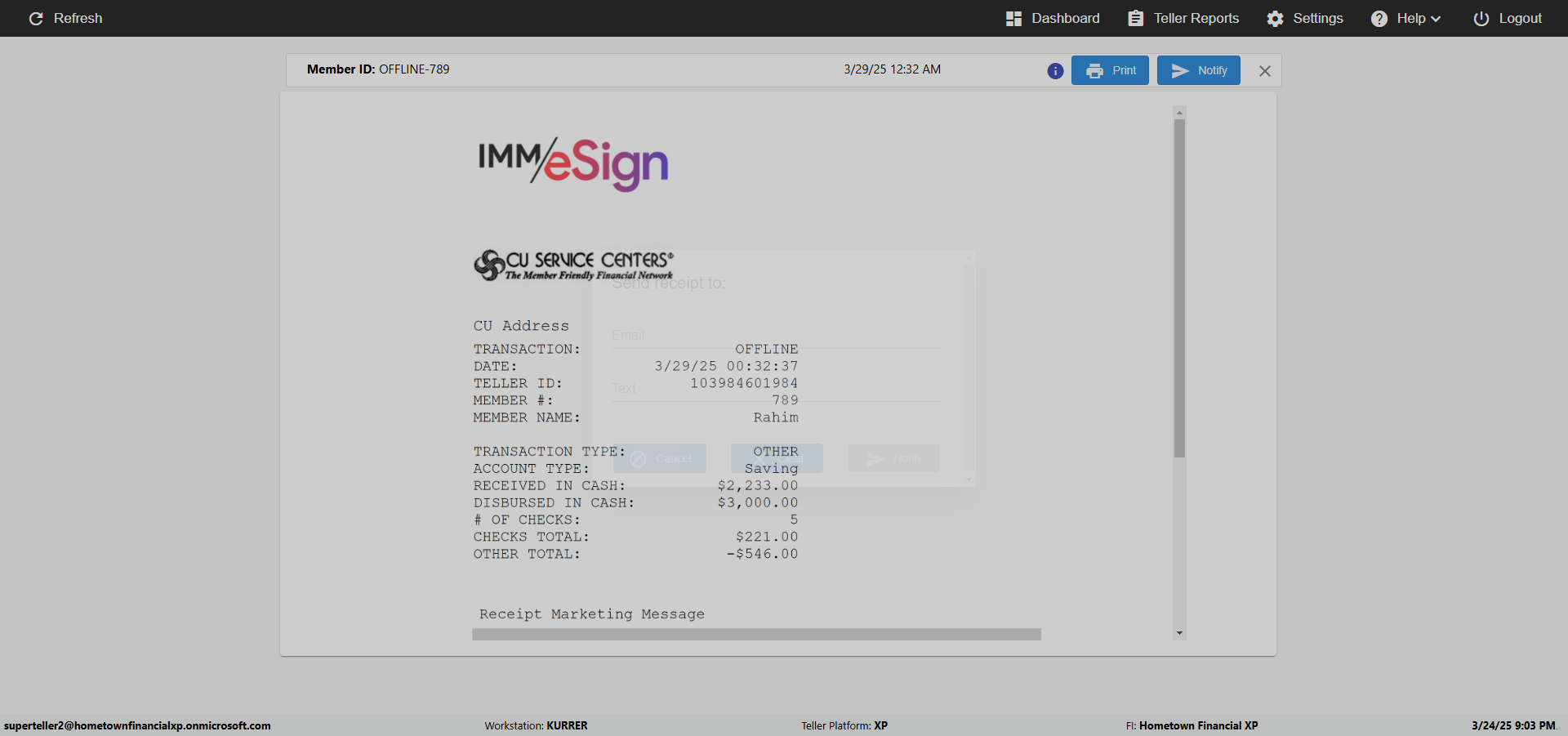Click Clear in the send-receipt dialog
1568x736 pixels.
[777, 458]
